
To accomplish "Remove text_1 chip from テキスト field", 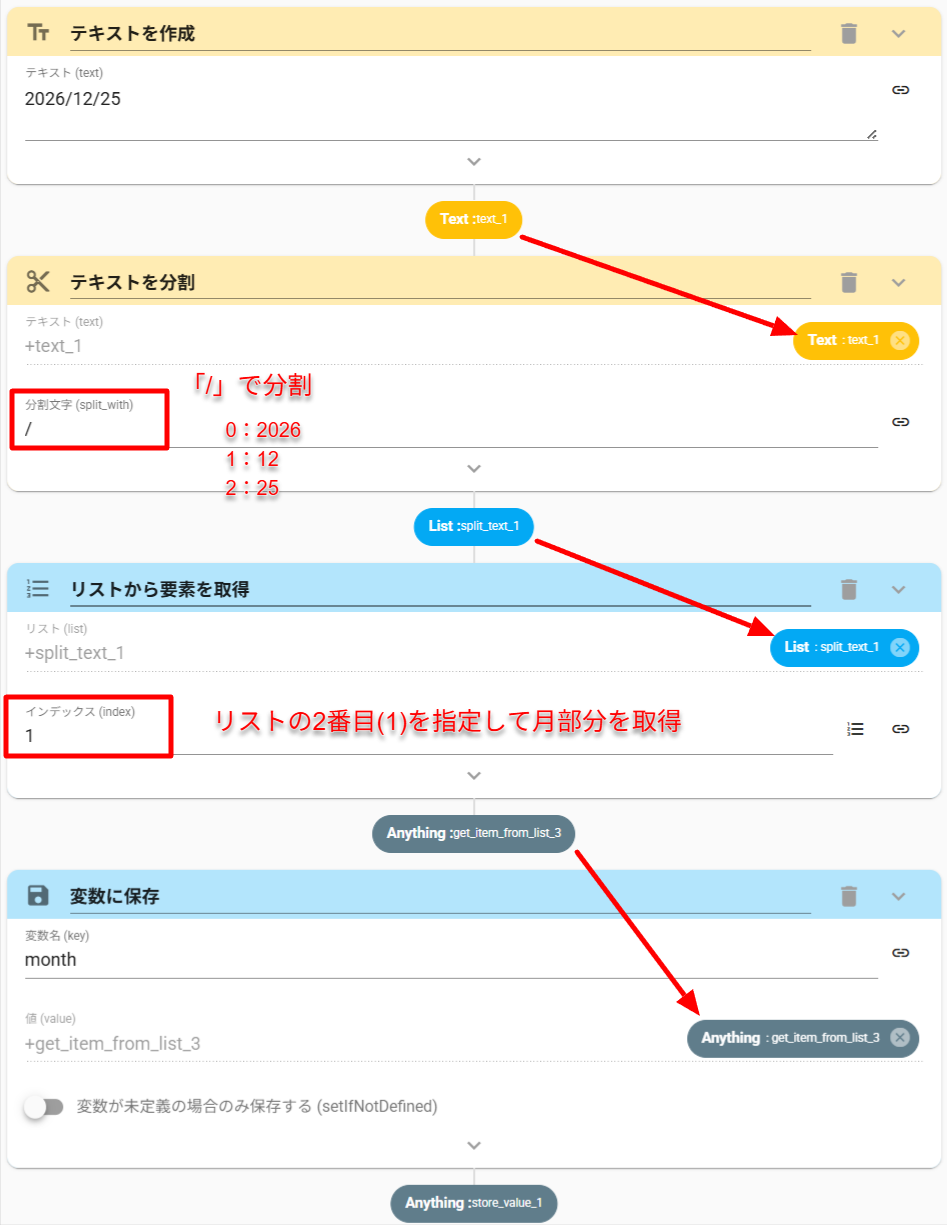I will tap(900, 340).
